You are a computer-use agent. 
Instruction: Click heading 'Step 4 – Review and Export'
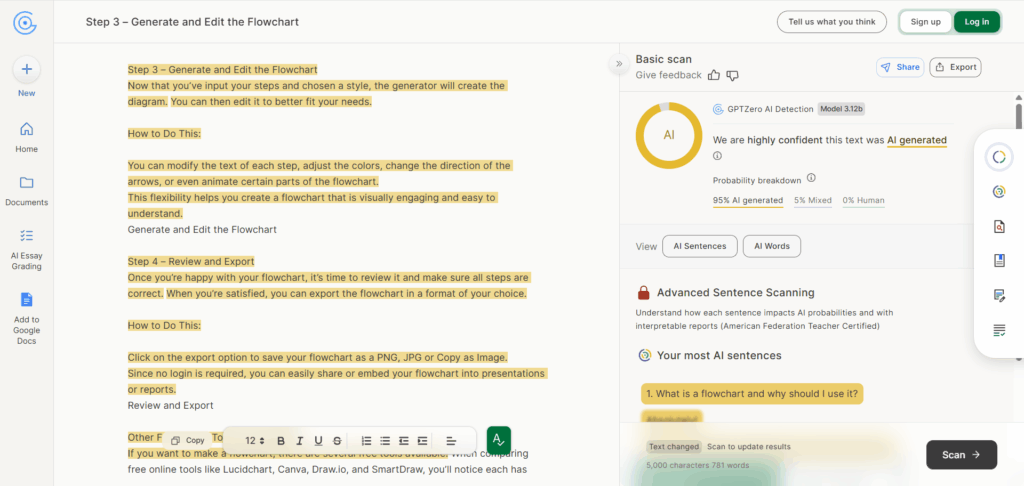click(191, 261)
